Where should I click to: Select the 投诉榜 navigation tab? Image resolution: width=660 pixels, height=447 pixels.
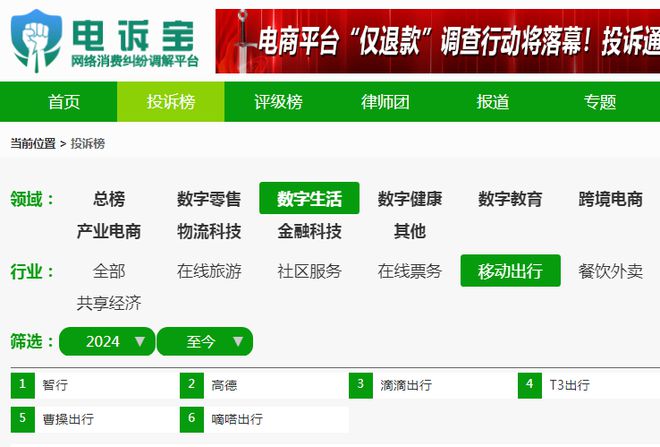pyautogui.click(x=171, y=102)
